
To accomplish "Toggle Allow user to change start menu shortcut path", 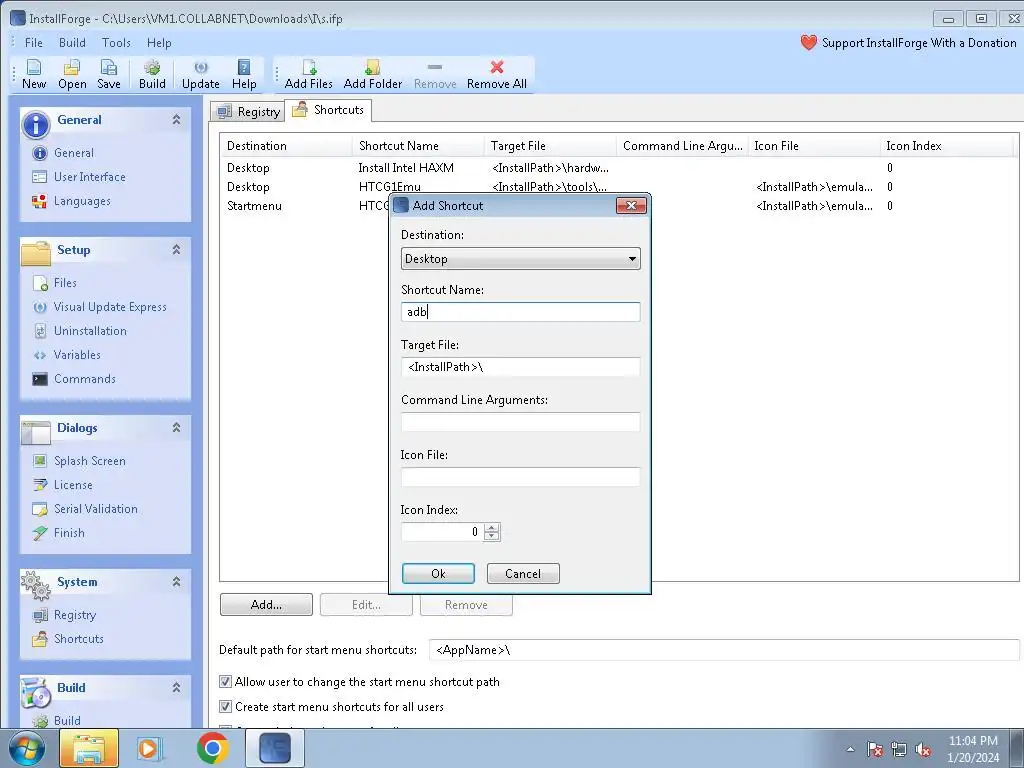I will pos(225,682).
